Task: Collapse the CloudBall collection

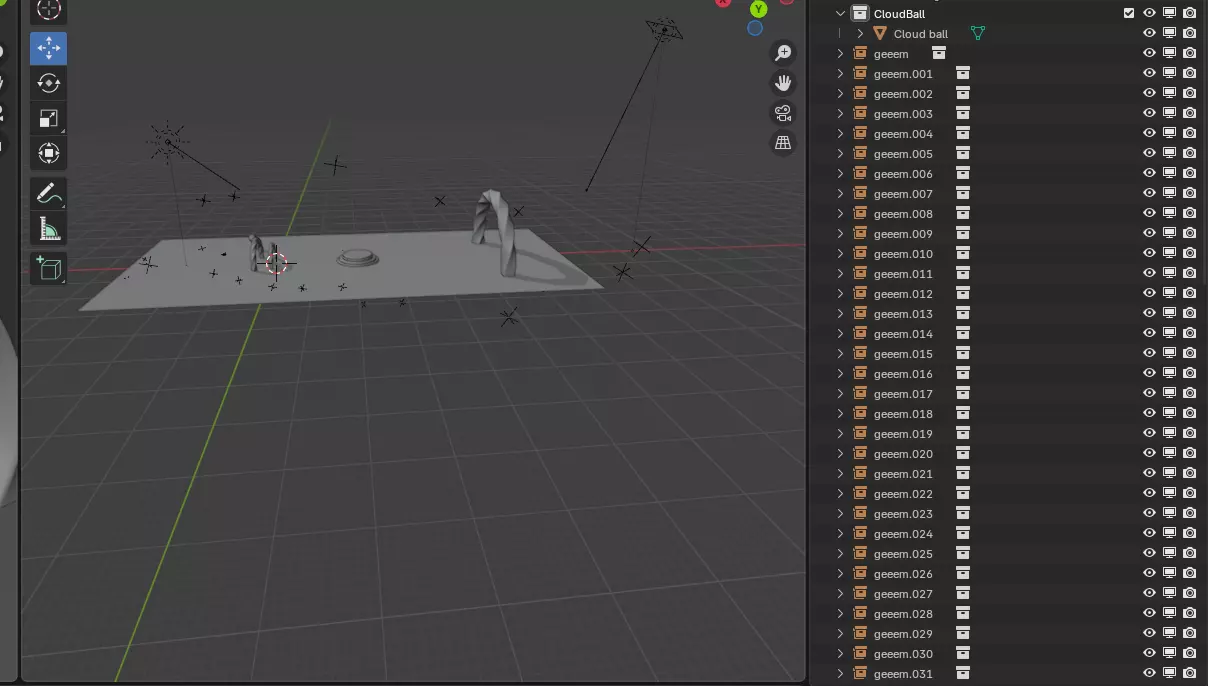Action: (840, 14)
